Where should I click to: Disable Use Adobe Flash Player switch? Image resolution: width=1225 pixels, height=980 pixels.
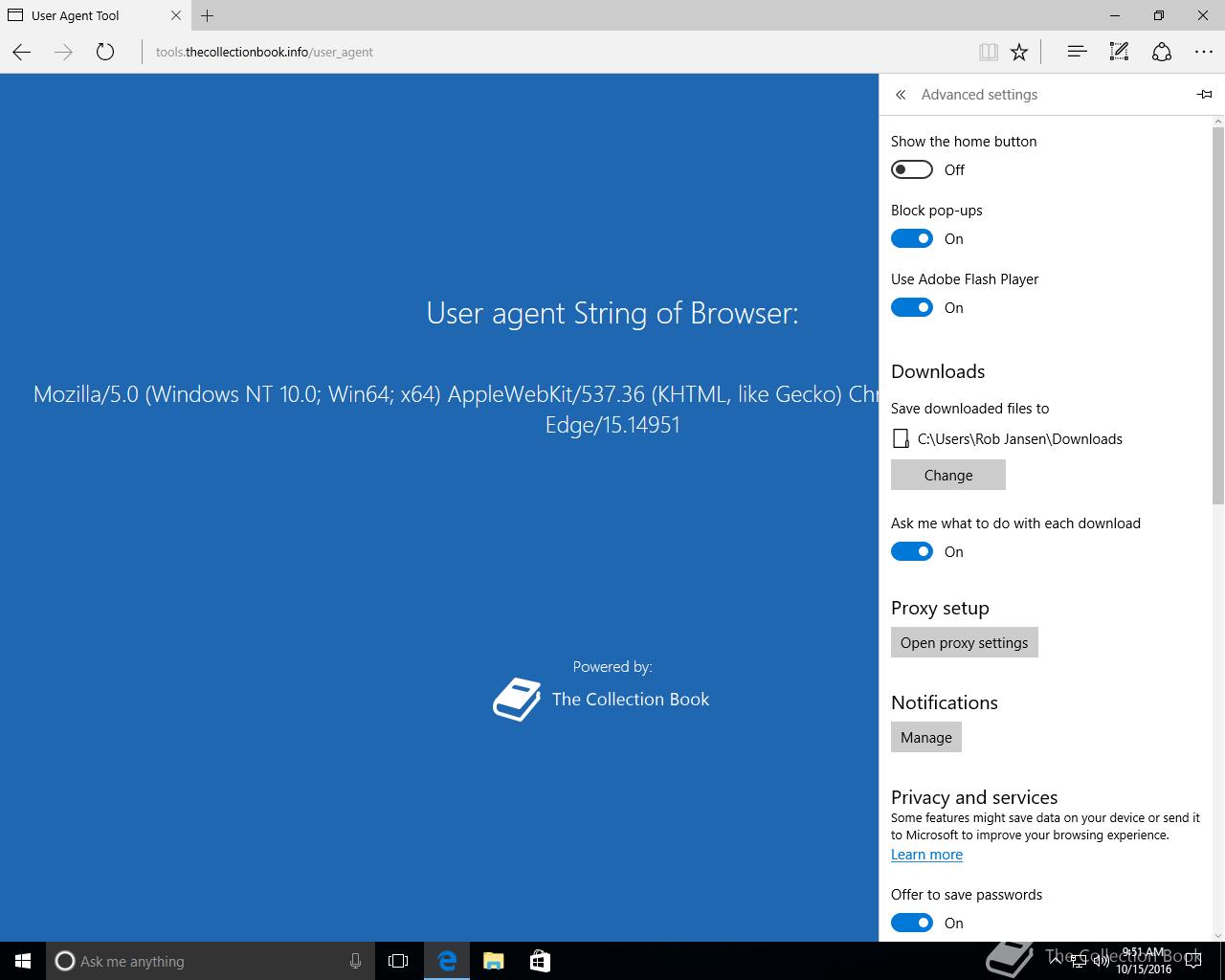[912, 307]
